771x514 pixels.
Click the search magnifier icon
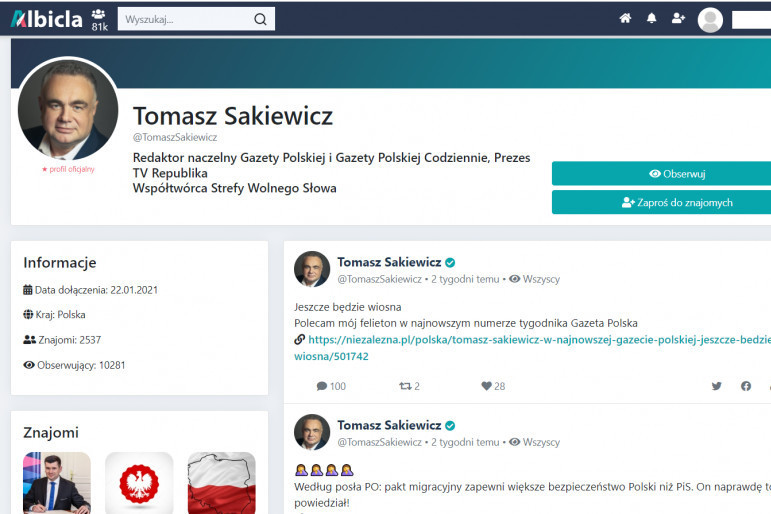click(260, 19)
